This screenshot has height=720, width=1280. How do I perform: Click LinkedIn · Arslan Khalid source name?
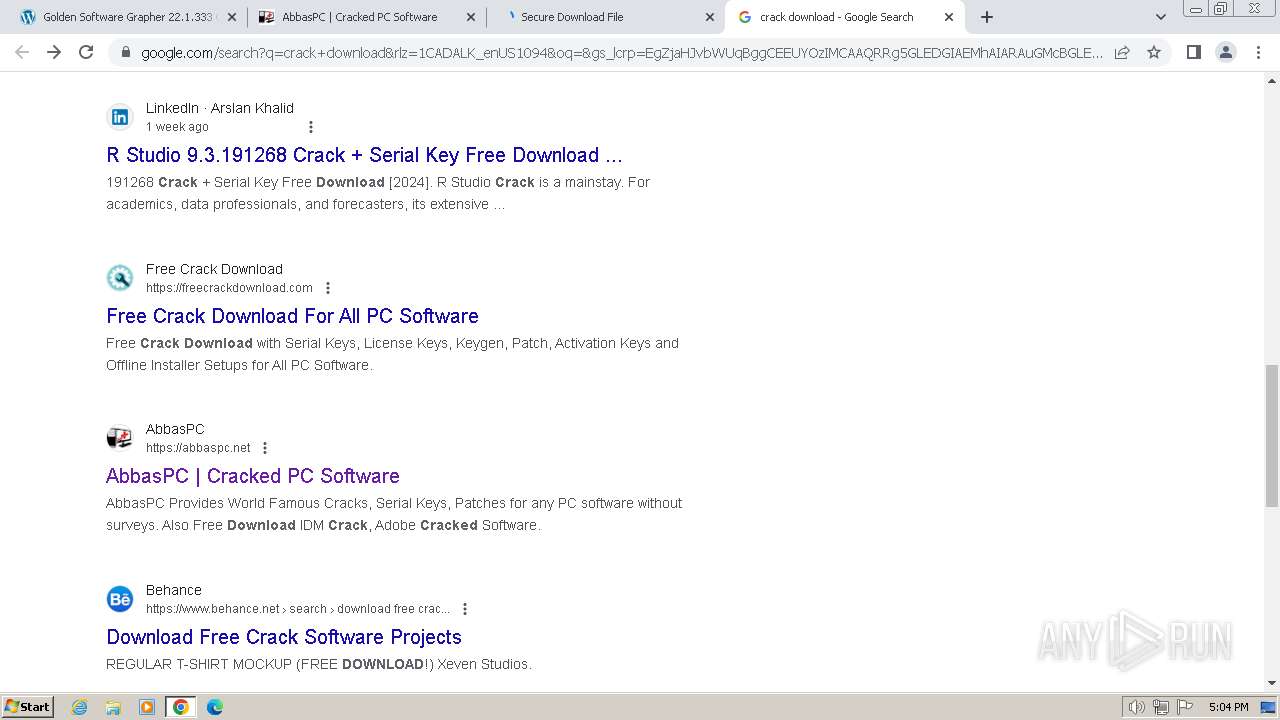tap(220, 108)
